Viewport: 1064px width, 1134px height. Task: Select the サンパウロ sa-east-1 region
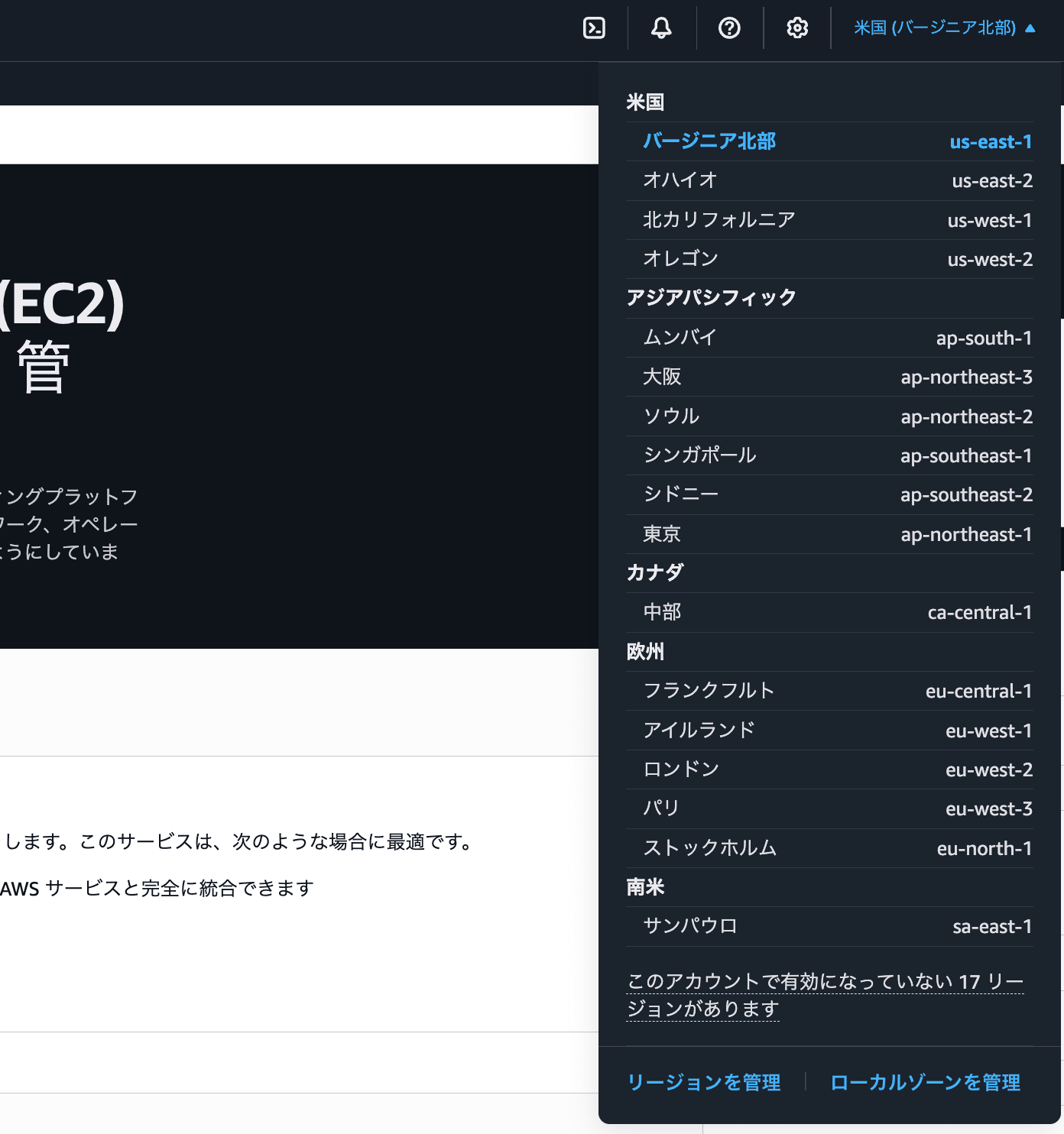(829, 926)
